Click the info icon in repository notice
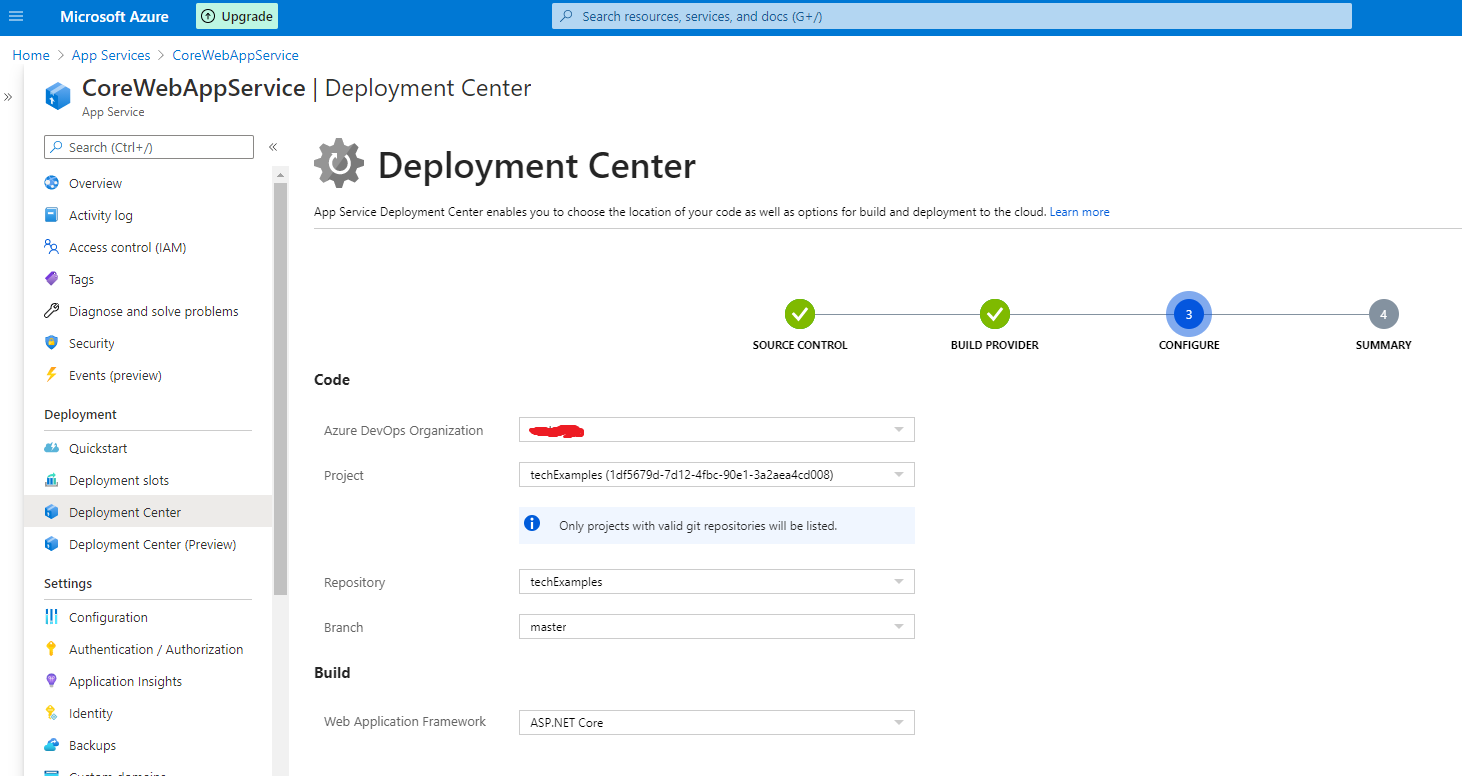This screenshot has height=776, width=1462. tap(533, 524)
